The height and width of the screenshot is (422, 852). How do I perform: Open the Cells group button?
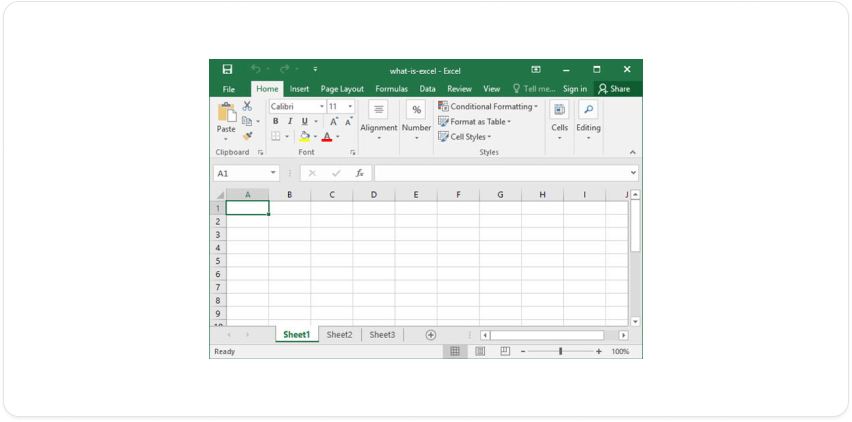[x=559, y=121]
